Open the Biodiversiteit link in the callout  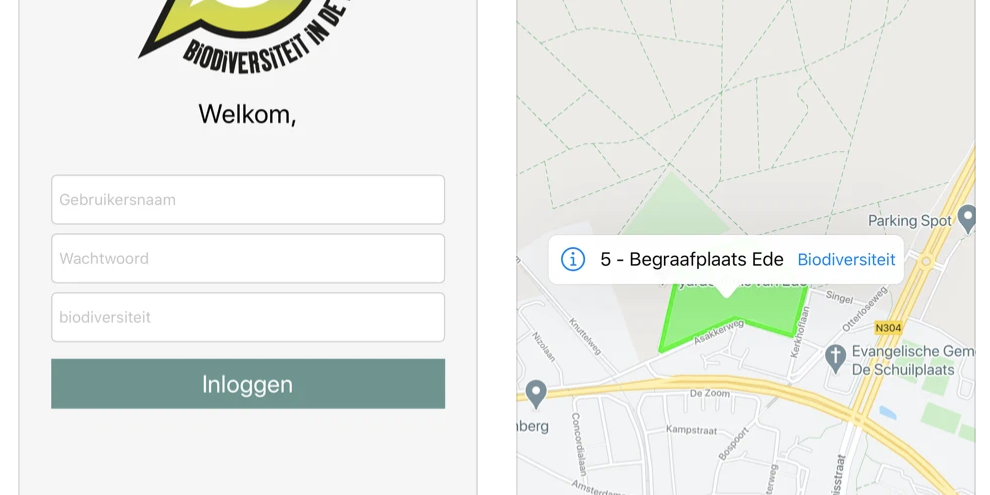tap(846, 260)
